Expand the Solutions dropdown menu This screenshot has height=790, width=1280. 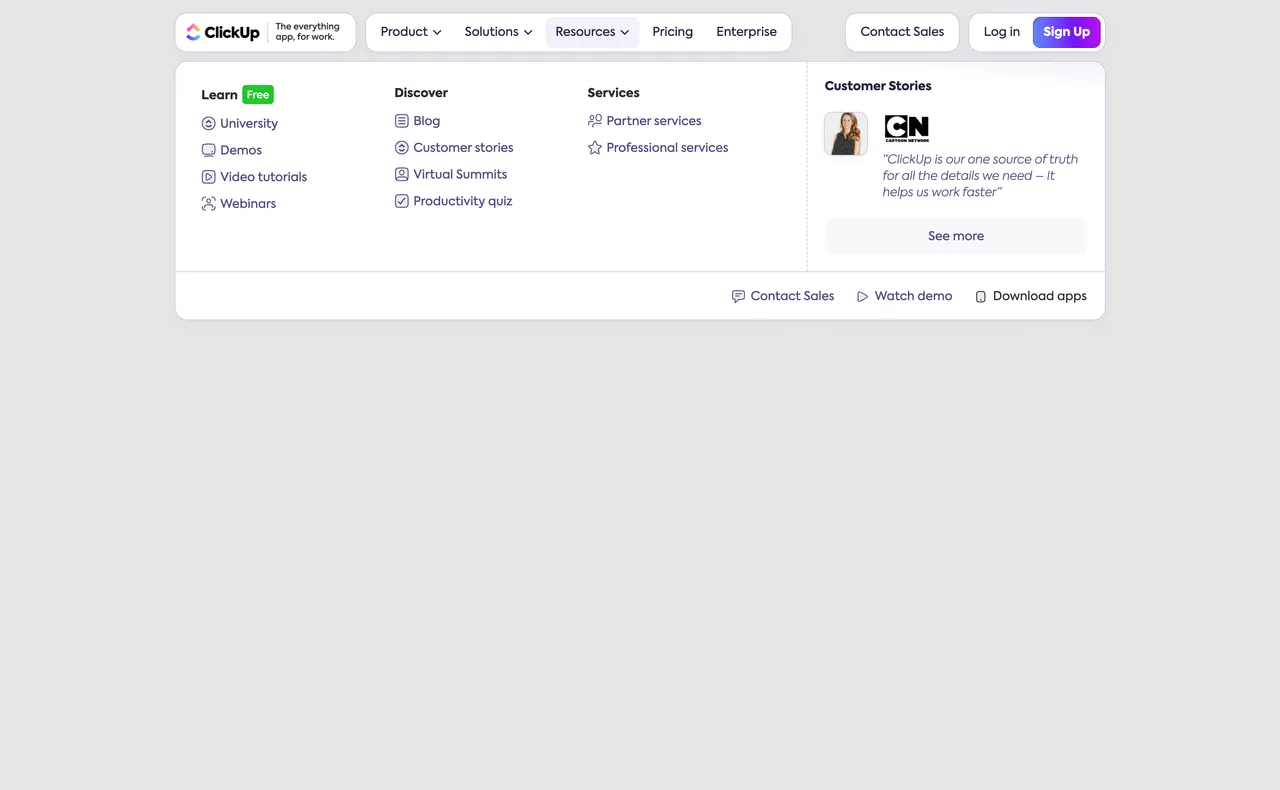[x=498, y=32]
